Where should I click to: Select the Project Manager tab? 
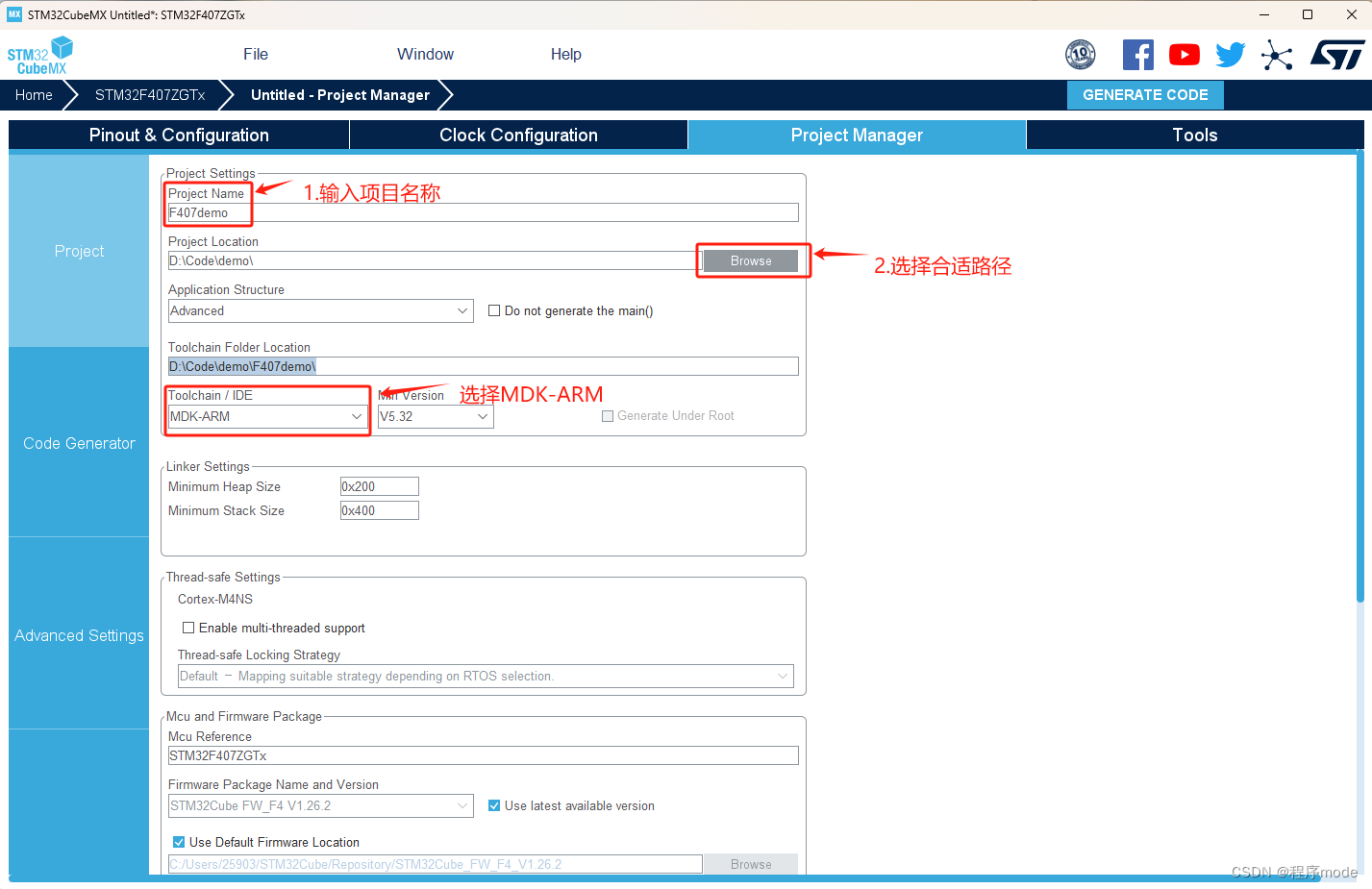[857, 136]
